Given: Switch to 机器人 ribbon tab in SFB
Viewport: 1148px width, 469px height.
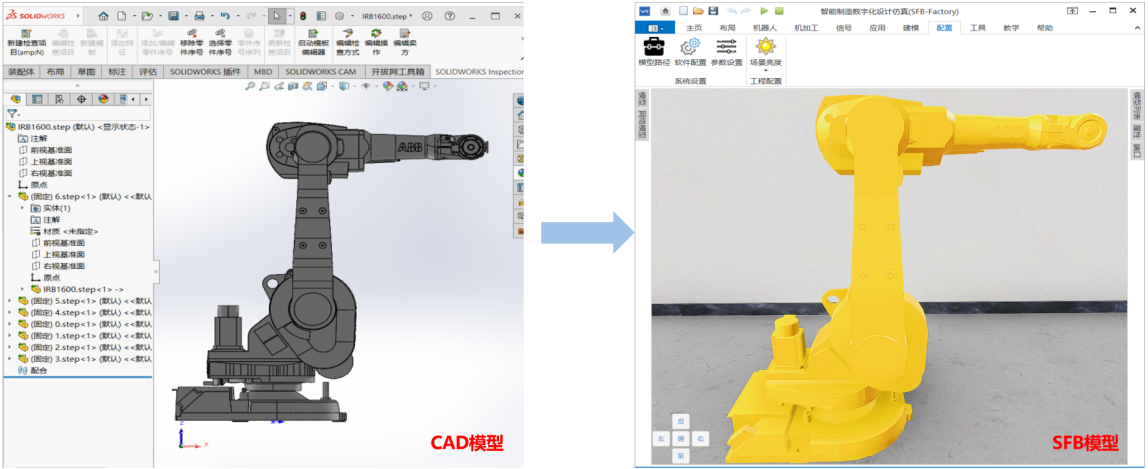Looking at the screenshot, I should pyautogui.click(x=764, y=28).
